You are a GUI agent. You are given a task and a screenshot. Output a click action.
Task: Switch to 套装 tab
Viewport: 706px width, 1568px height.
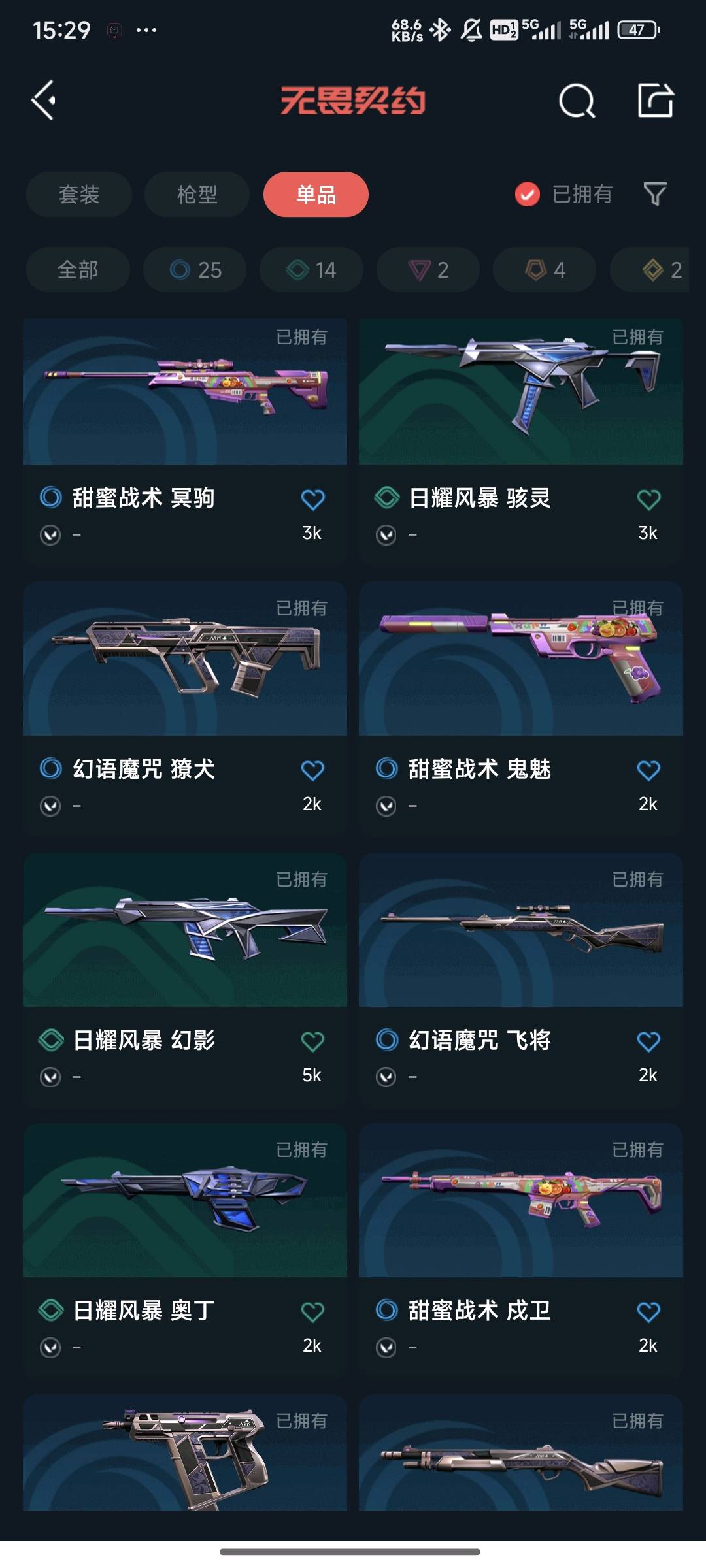(x=79, y=194)
